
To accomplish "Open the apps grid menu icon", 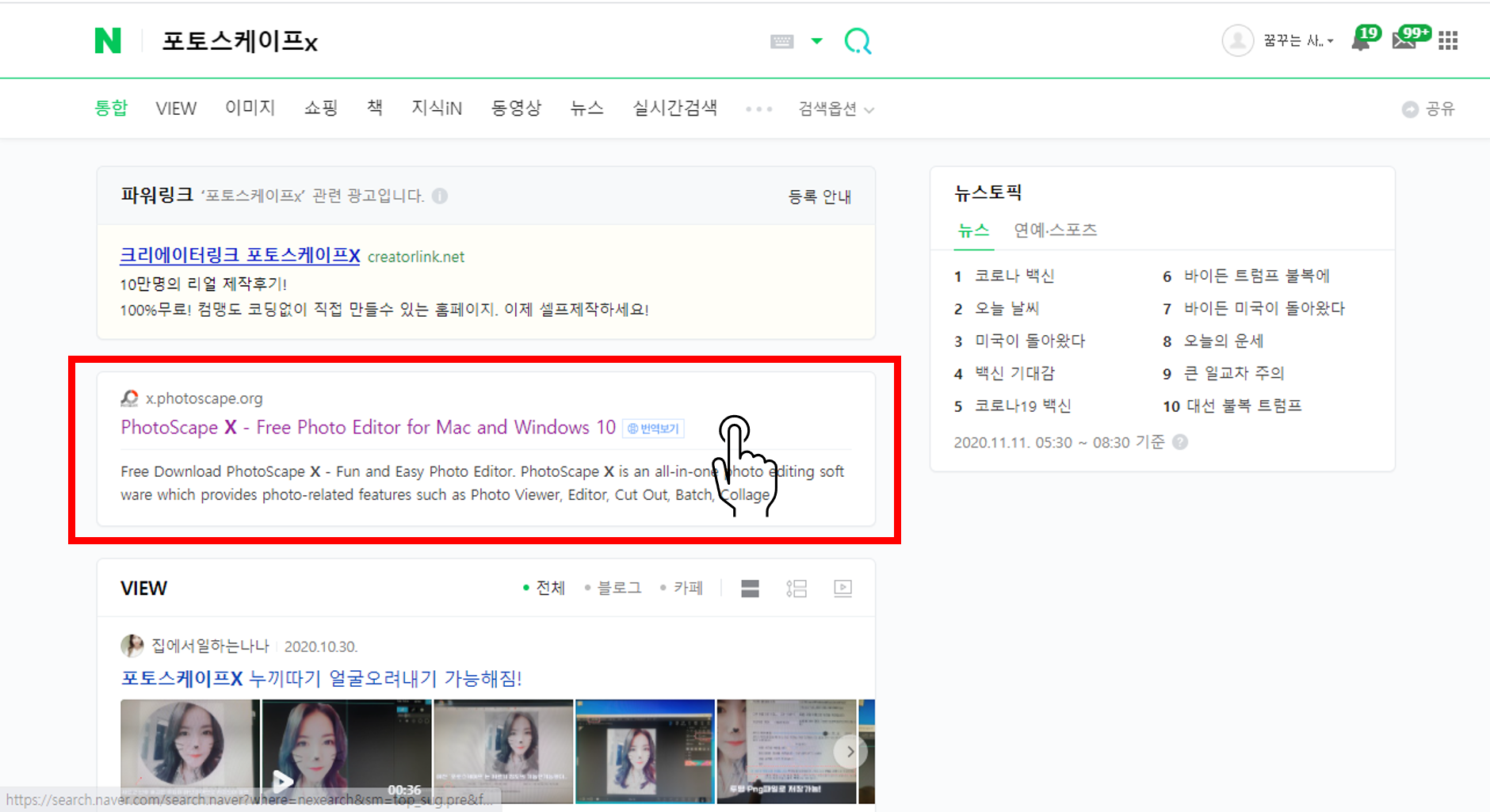I will pyautogui.click(x=1448, y=40).
